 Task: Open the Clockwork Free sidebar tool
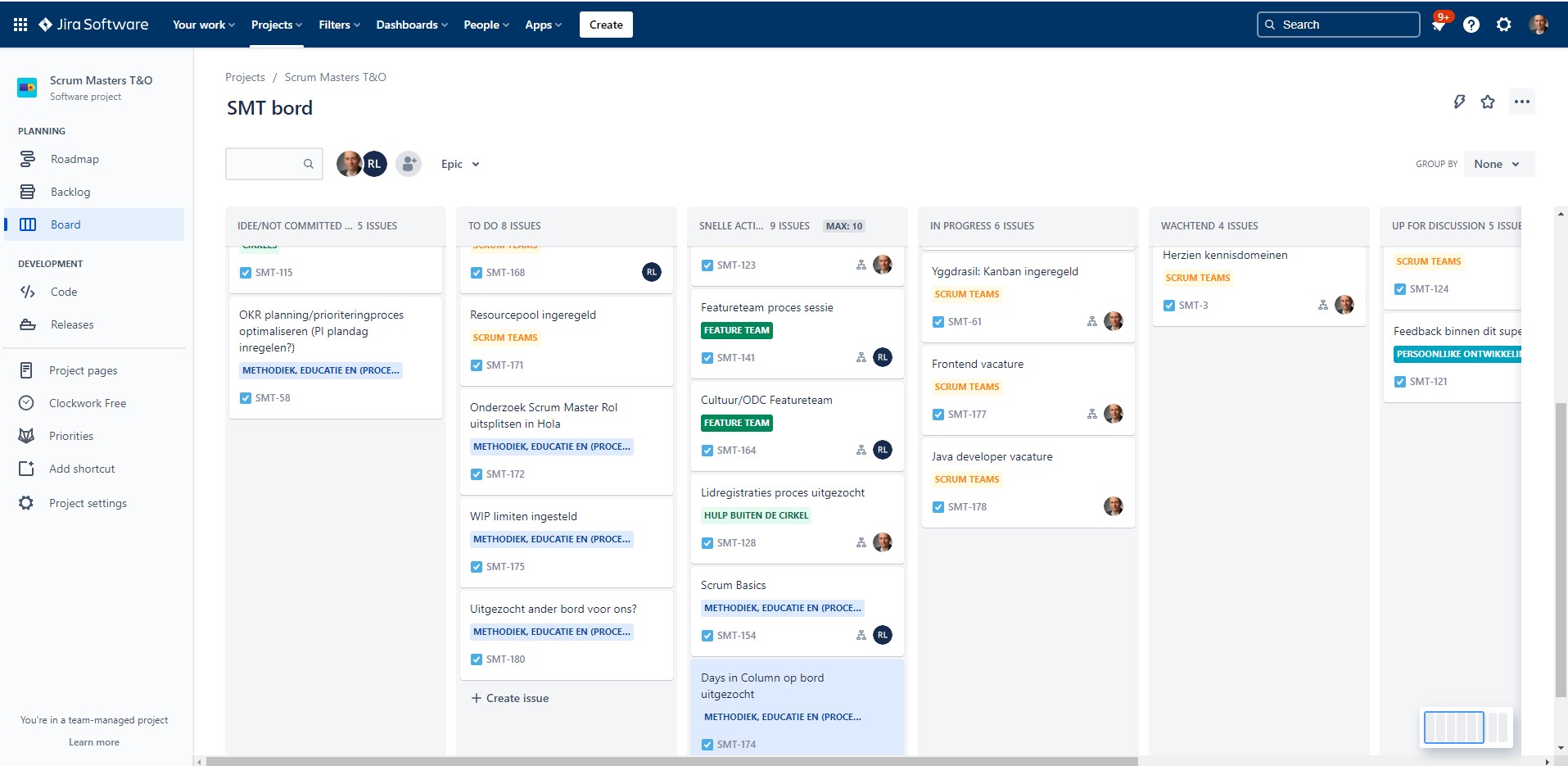[x=88, y=402]
